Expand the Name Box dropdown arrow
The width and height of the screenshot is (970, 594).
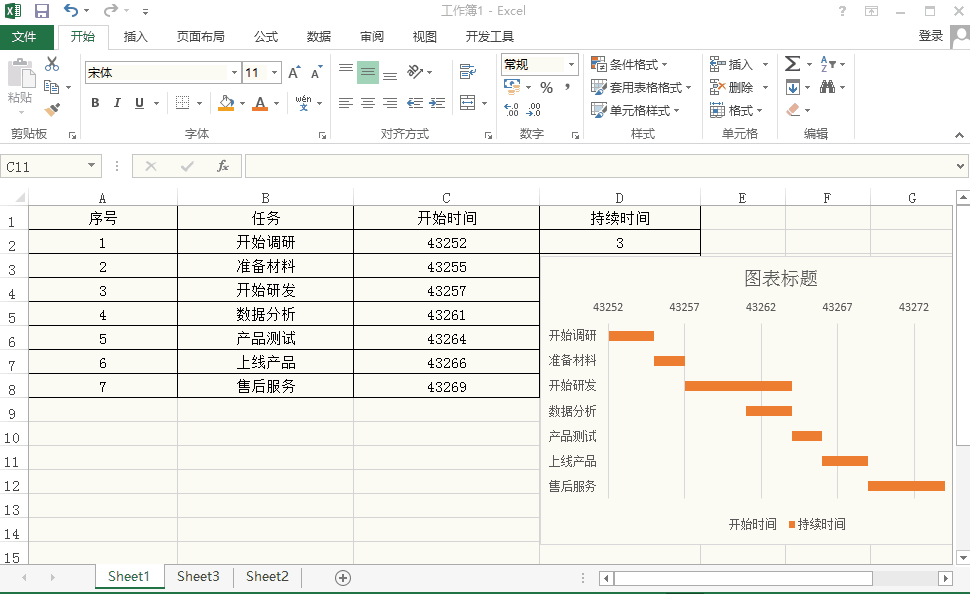[92, 166]
